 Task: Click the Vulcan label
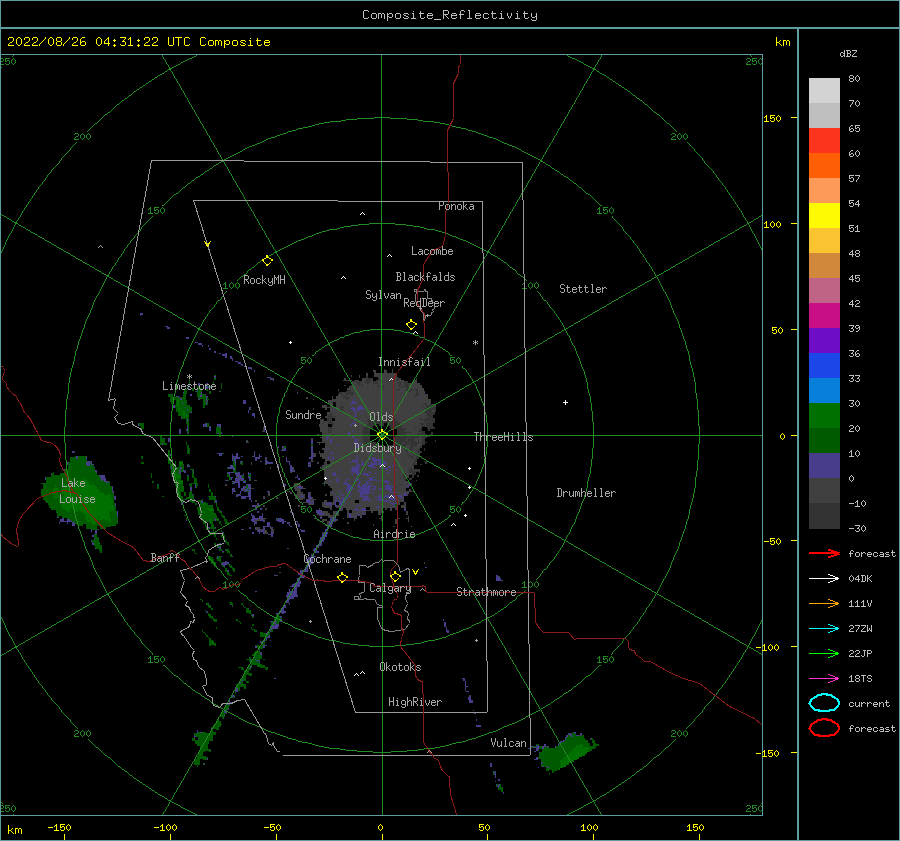click(x=509, y=743)
